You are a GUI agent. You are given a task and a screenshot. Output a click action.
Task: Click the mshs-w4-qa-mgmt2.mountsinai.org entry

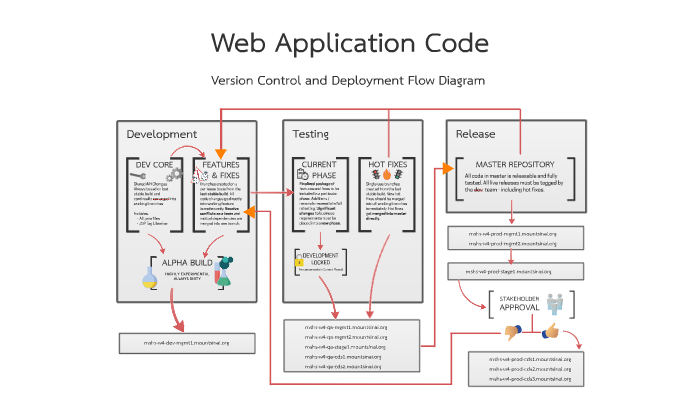click(x=346, y=337)
